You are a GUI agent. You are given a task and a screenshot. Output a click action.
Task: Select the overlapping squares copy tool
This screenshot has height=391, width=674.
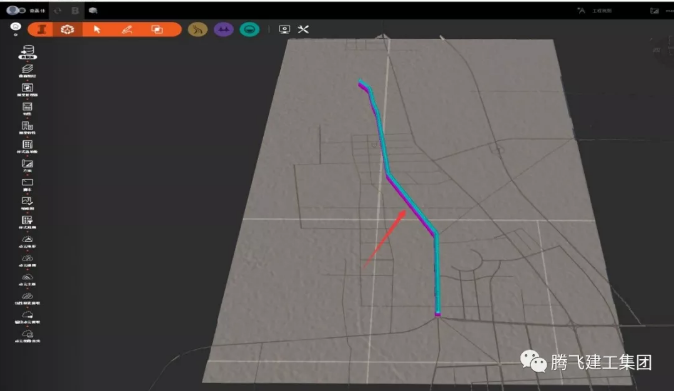coord(157,29)
